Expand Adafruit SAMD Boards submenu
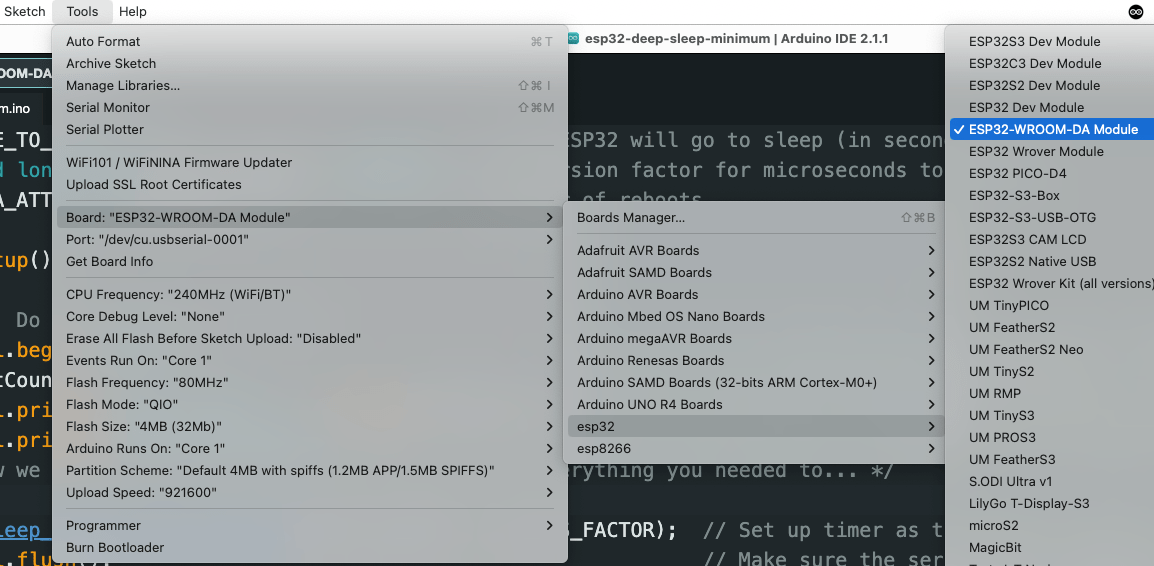Image resolution: width=1154 pixels, height=566 pixels. [756, 272]
